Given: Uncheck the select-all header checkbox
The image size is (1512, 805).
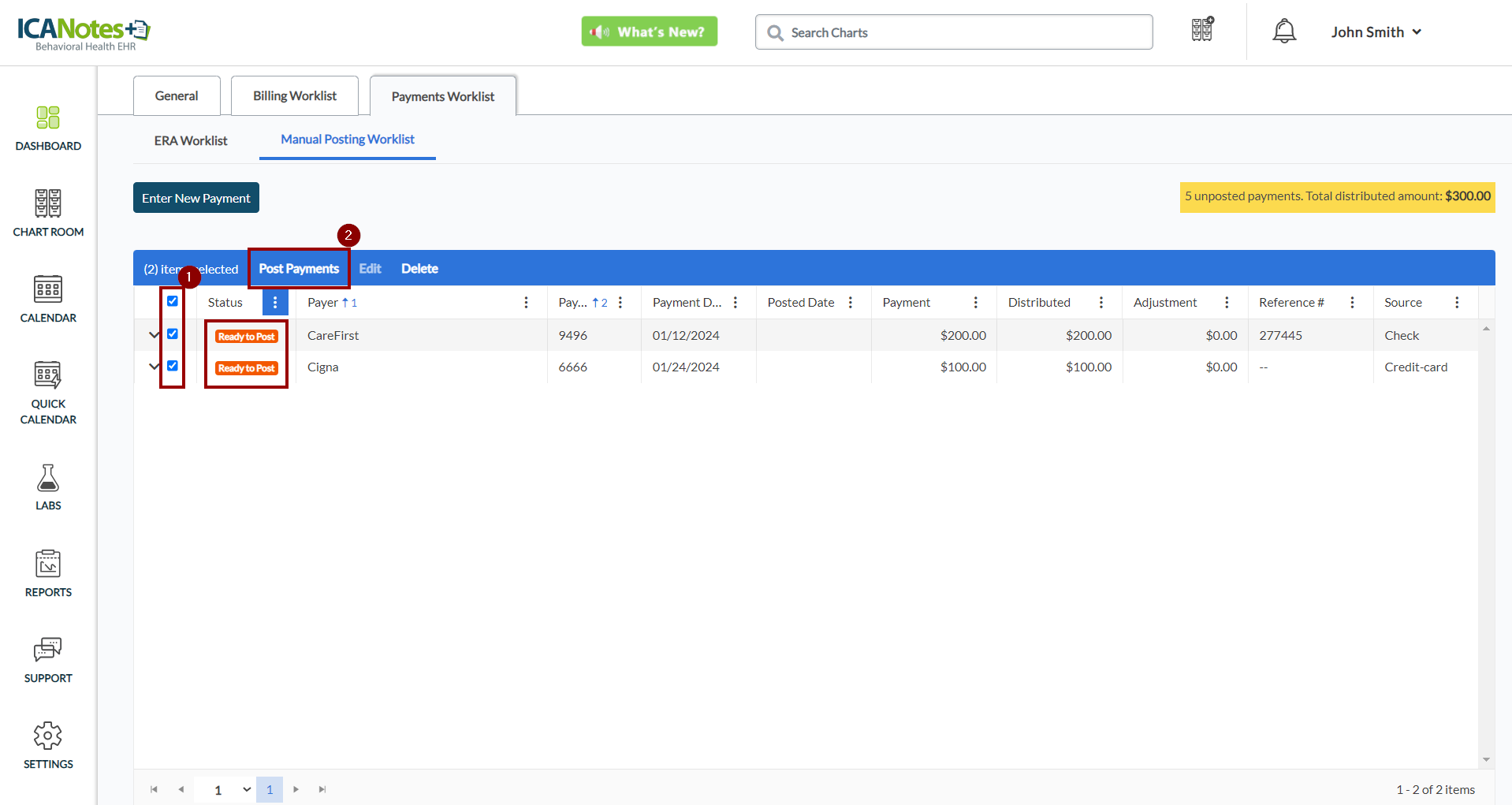Looking at the screenshot, I should tap(173, 301).
